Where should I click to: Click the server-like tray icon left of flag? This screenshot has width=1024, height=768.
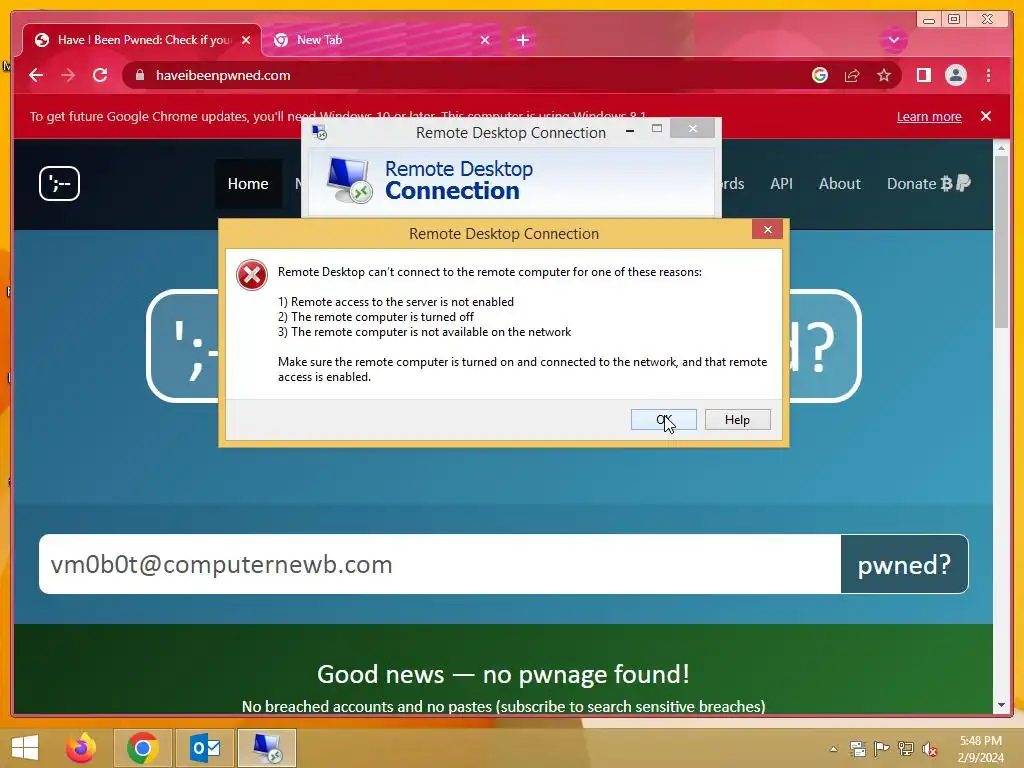coord(857,749)
